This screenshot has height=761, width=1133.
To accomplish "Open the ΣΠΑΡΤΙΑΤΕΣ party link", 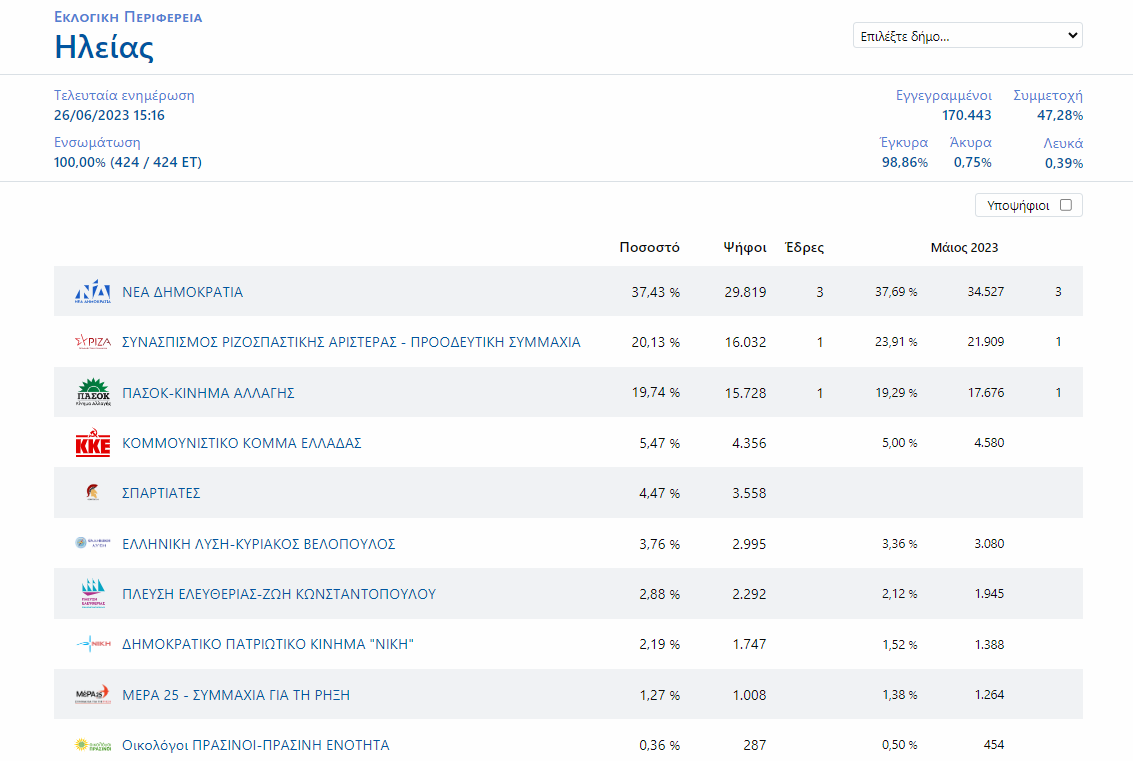I will point(161,493).
